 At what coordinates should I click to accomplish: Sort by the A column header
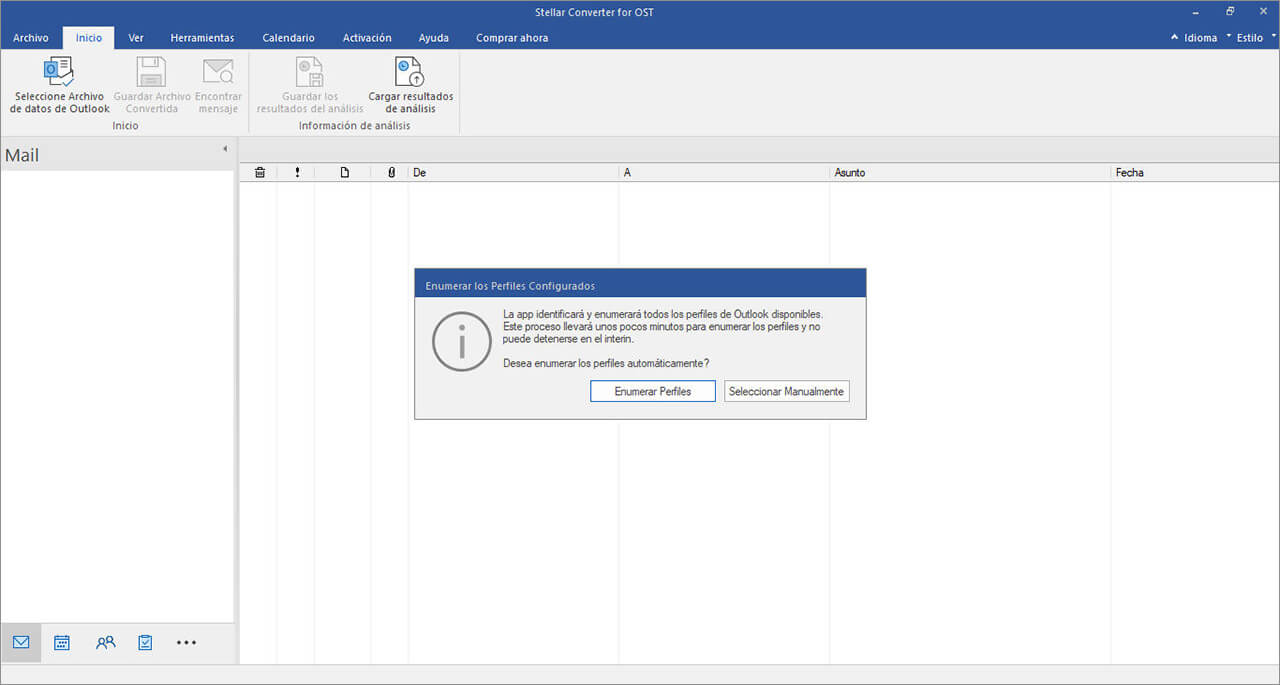click(x=724, y=172)
